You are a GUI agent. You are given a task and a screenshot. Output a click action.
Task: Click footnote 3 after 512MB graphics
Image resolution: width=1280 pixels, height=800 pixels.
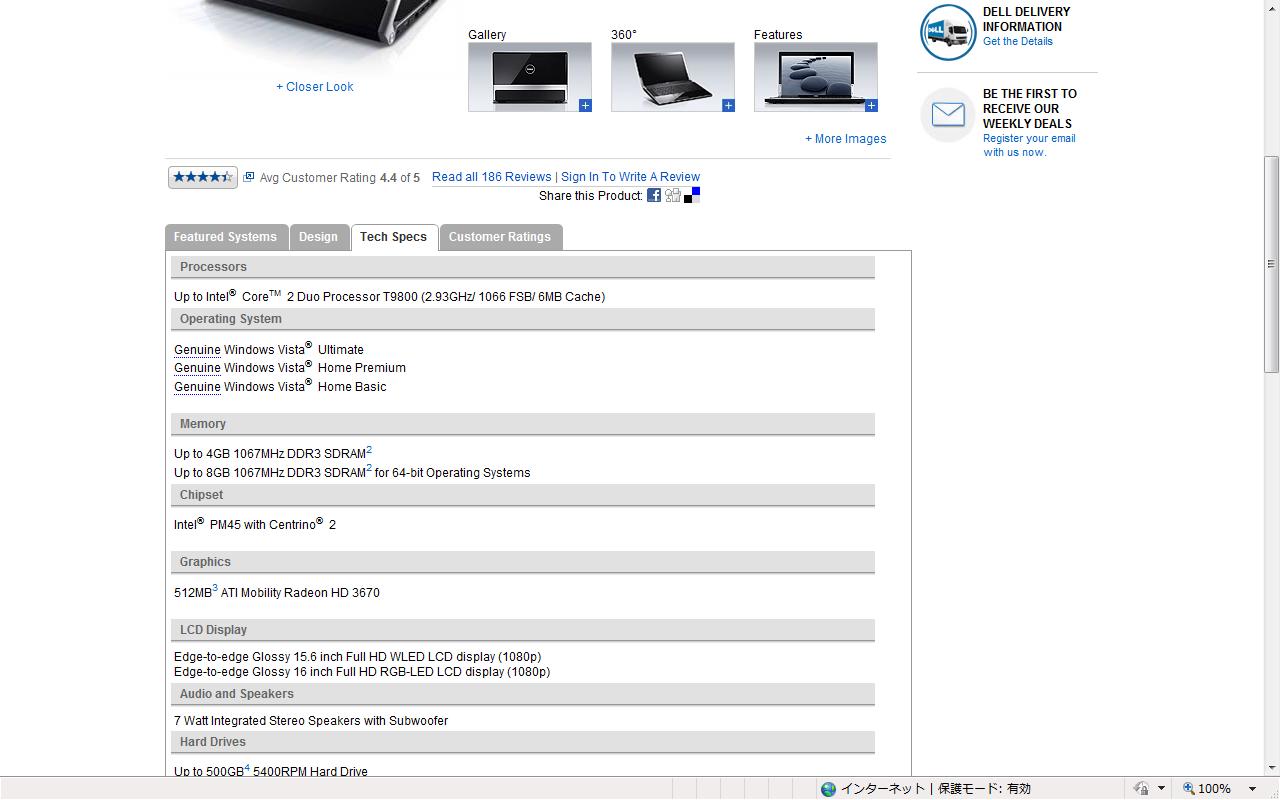point(215,589)
